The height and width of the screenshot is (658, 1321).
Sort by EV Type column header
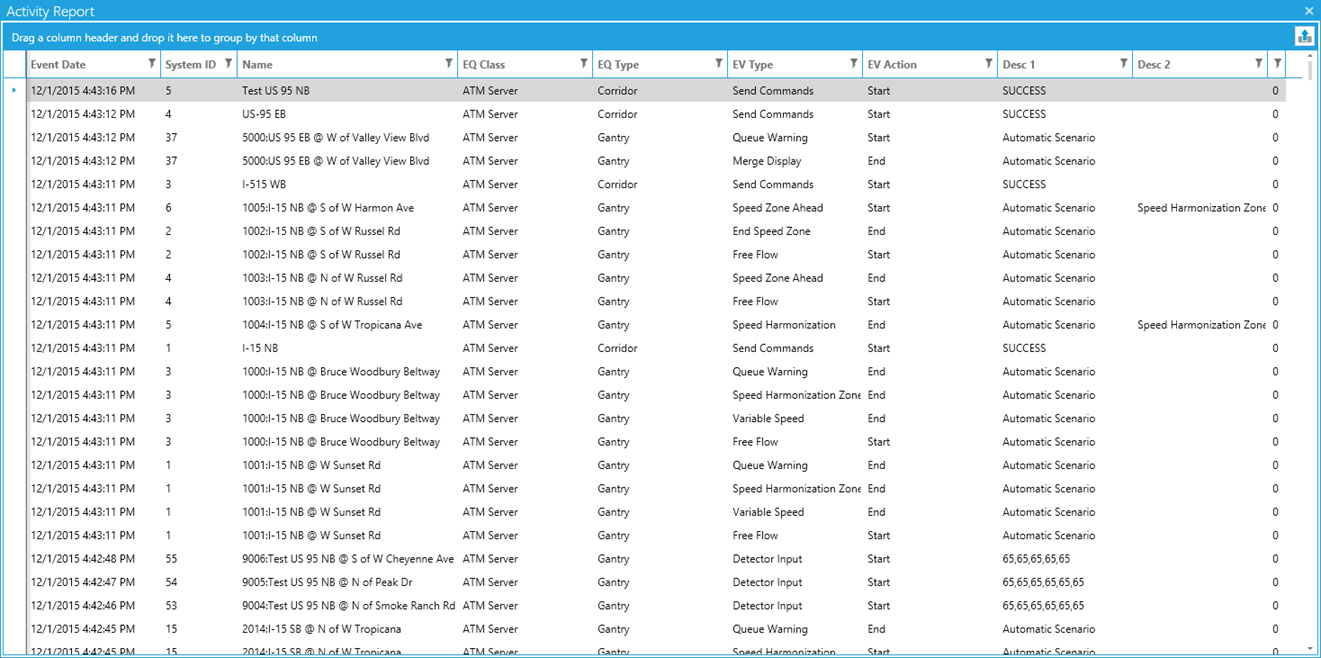[753, 64]
